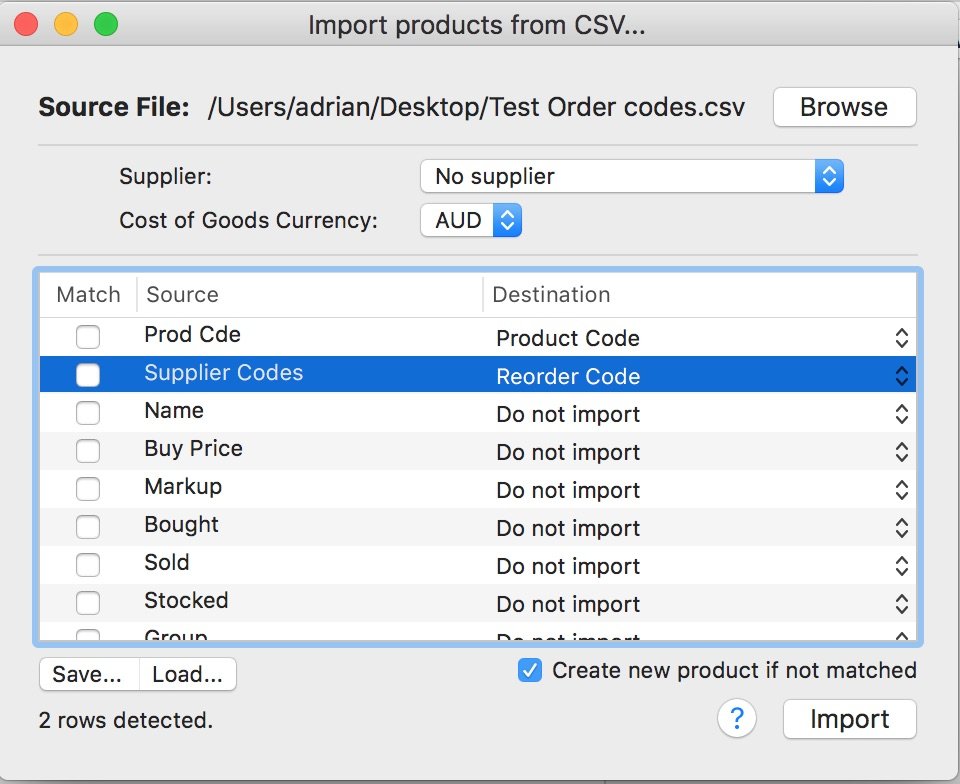The height and width of the screenshot is (784, 960).
Task: Open the help dialog via question mark icon
Action: coord(737,719)
